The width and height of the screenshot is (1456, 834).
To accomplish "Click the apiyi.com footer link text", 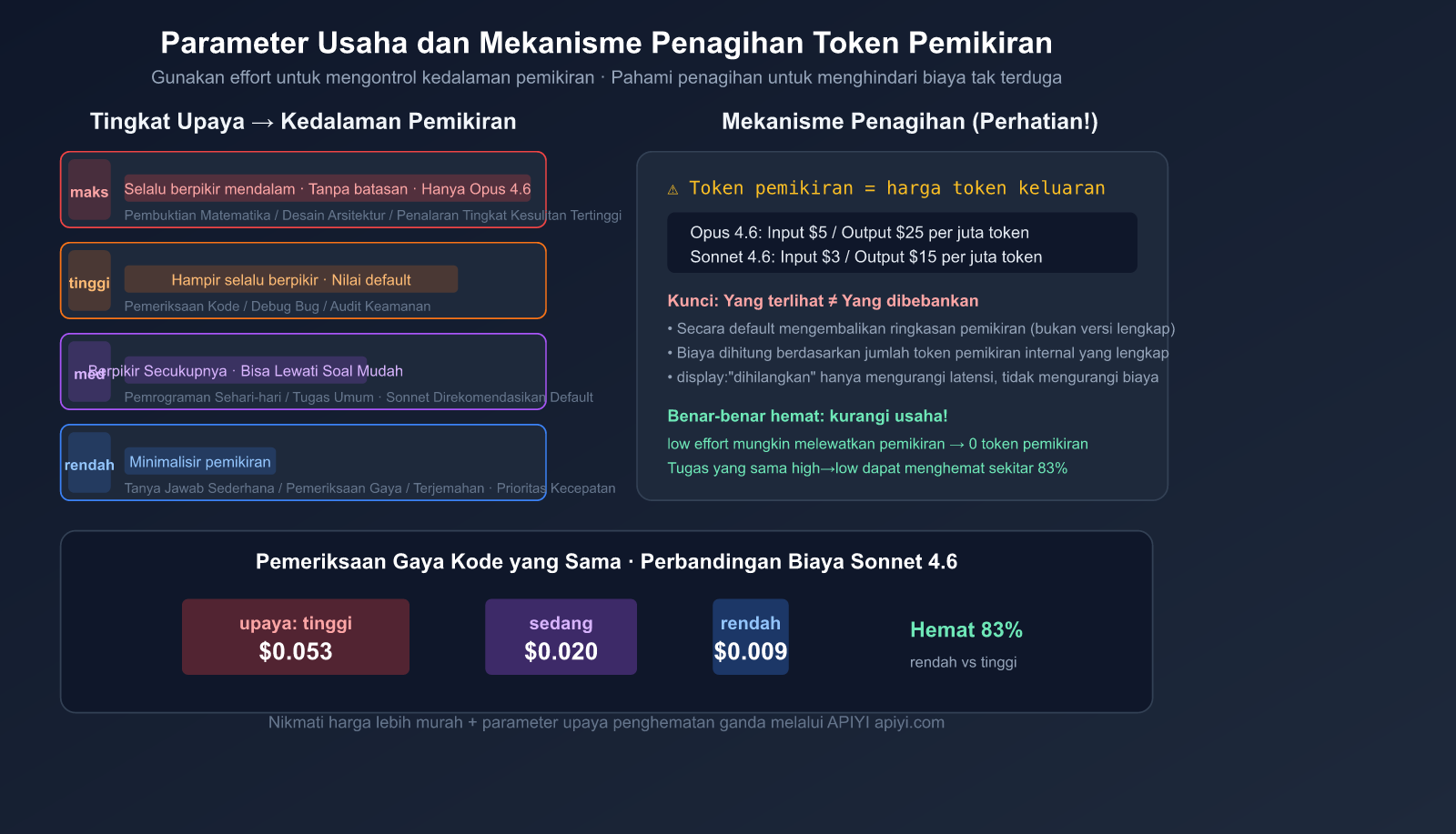I will click(x=908, y=722).
